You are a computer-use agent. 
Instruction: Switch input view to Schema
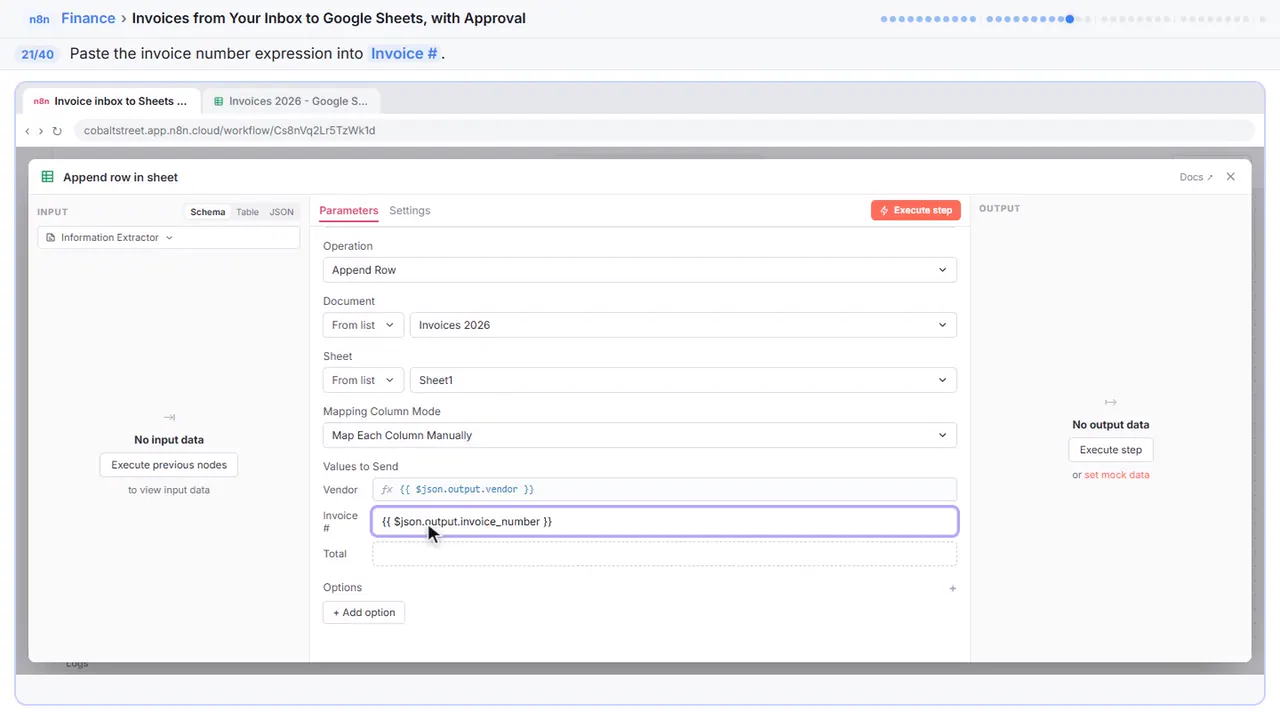pyautogui.click(x=208, y=212)
